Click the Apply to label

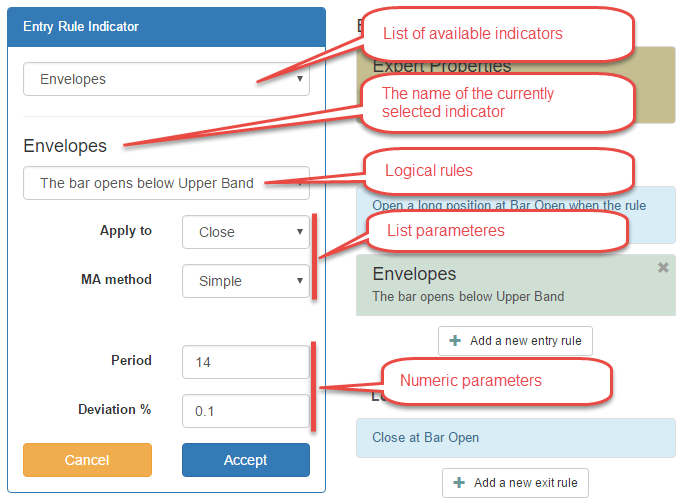click(126, 231)
